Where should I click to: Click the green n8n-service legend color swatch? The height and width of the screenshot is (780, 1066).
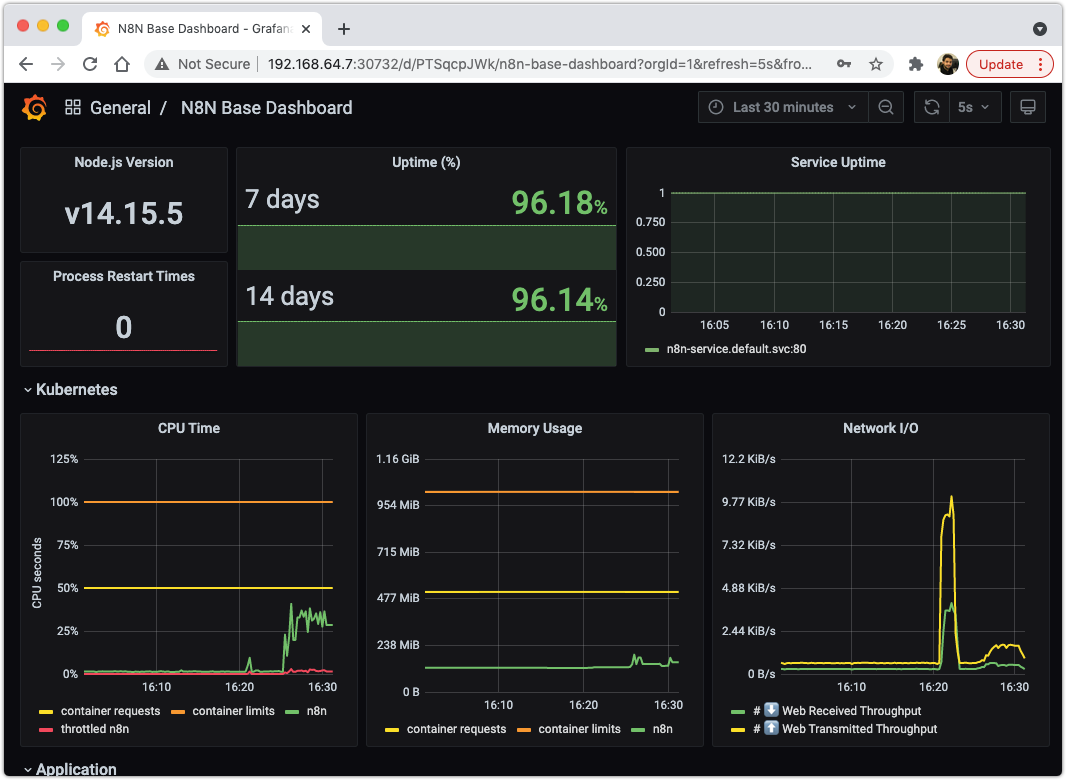[x=652, y=350]
